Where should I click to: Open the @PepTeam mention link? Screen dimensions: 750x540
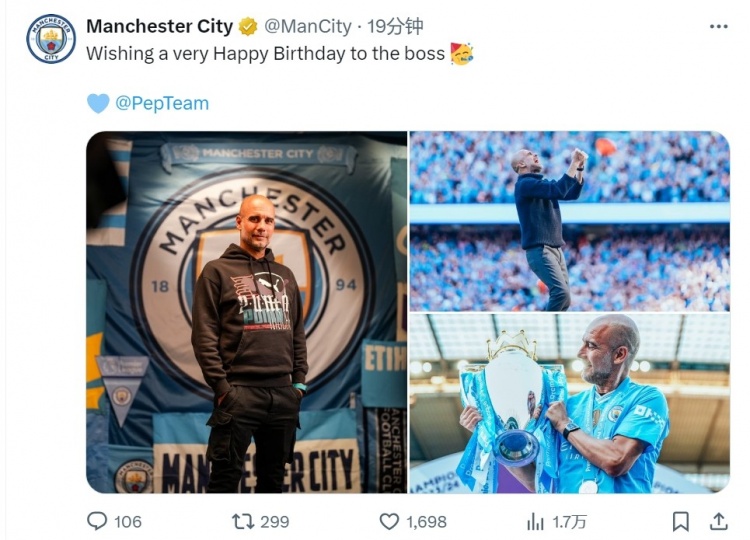(162, 103)
